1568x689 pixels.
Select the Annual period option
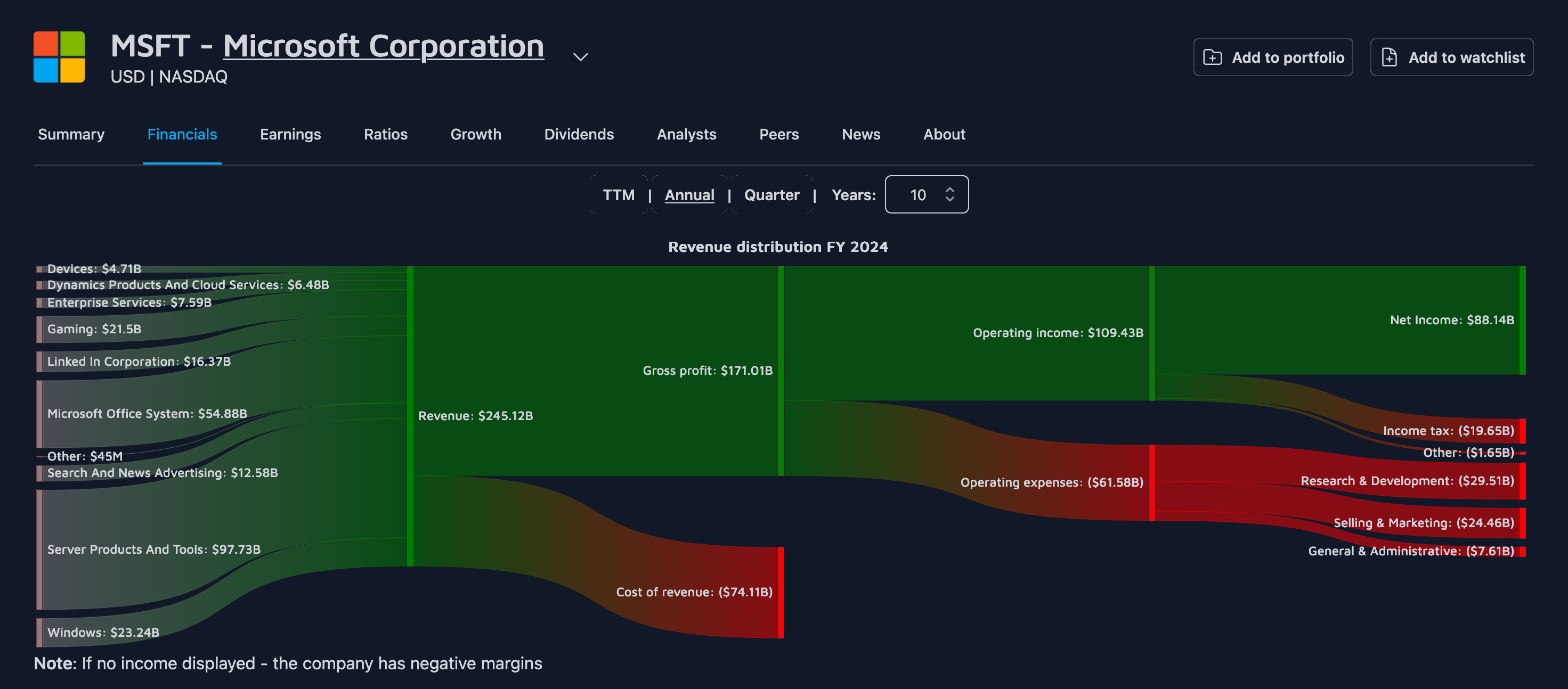[689, 194]
